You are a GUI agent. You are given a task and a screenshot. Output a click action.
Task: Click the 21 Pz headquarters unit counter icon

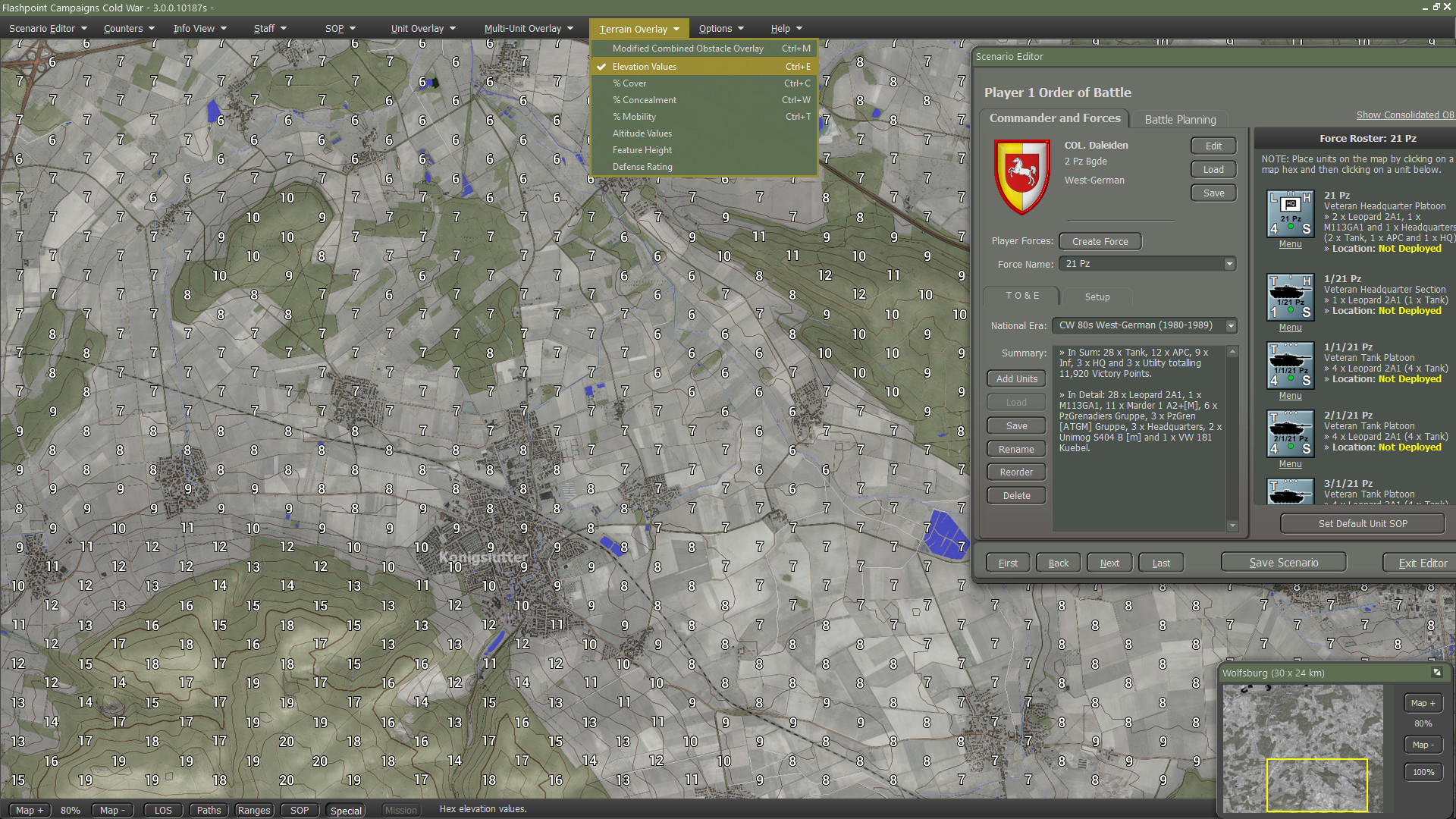click(x=1290, y=214)
